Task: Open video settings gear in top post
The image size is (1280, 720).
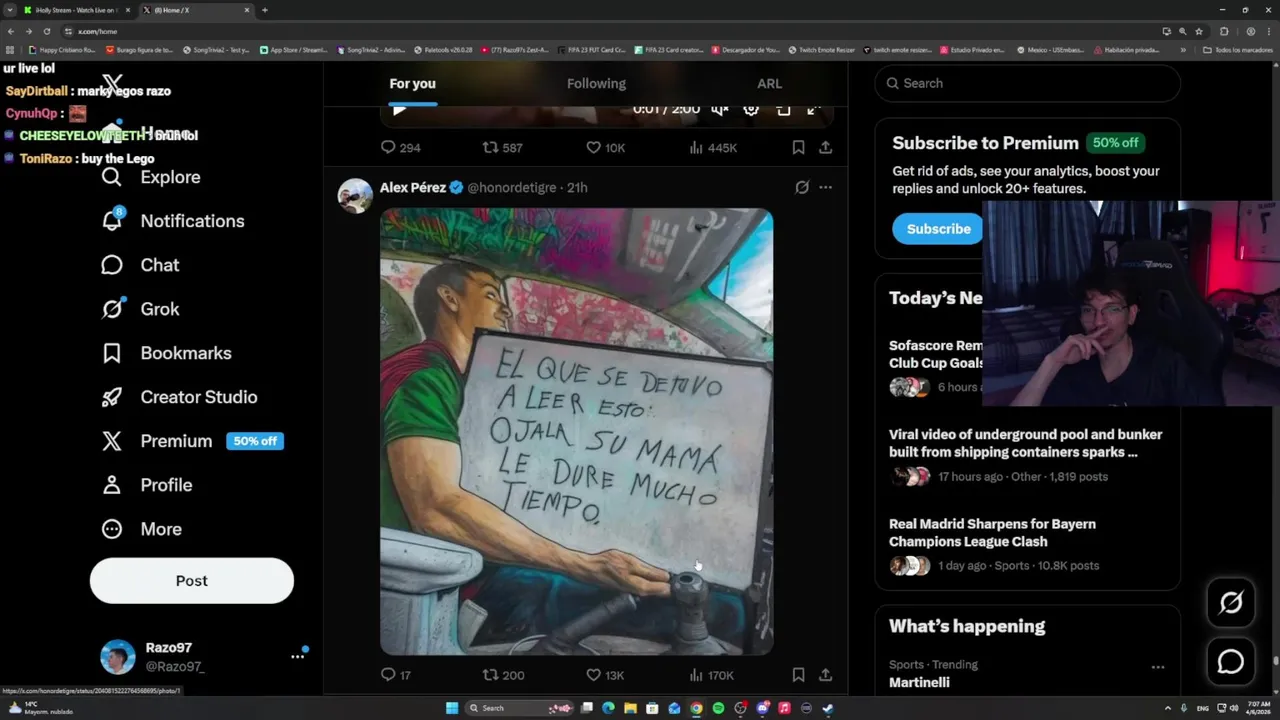Action: pyautogui.click(x=751, y=109)
